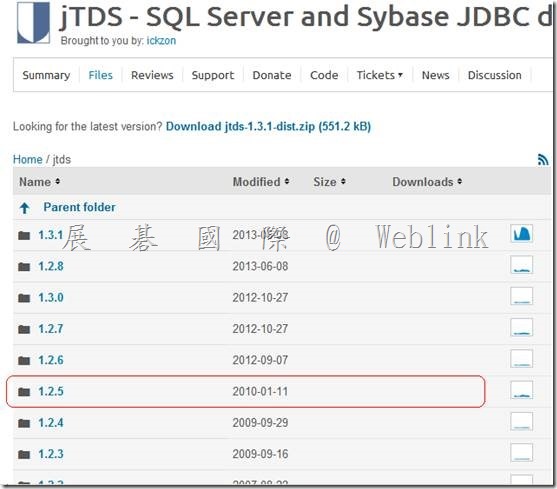This screenshot has height=489, width=557.
Task: Open the 1.3.1 folder link
Action: pyautogui.click(x=51, y=235)
